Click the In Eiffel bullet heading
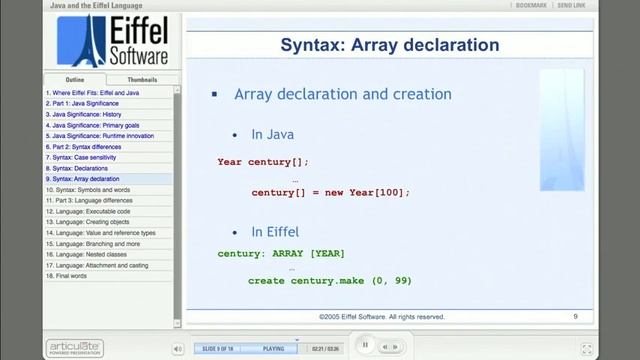Viewport: 640px width, 360px height. coord(275,232)
